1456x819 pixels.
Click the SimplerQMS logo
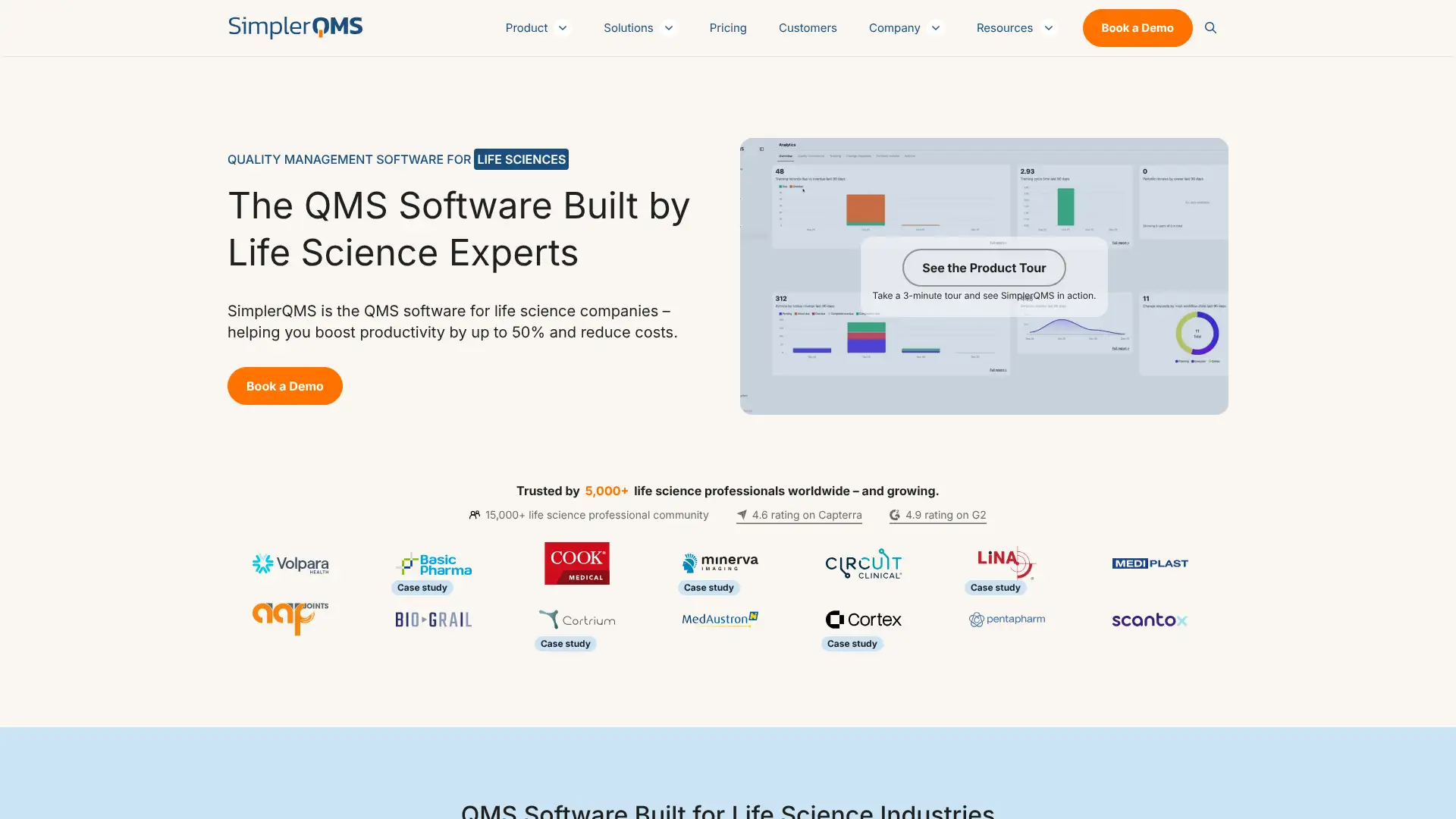click(295, 27)
